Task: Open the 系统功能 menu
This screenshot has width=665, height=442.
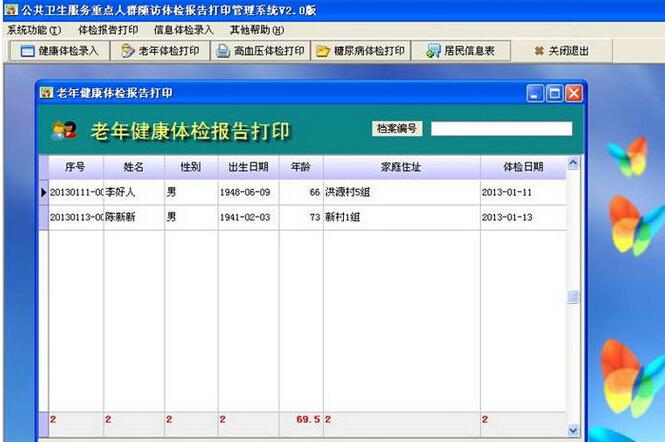Action: coord(34,30)
